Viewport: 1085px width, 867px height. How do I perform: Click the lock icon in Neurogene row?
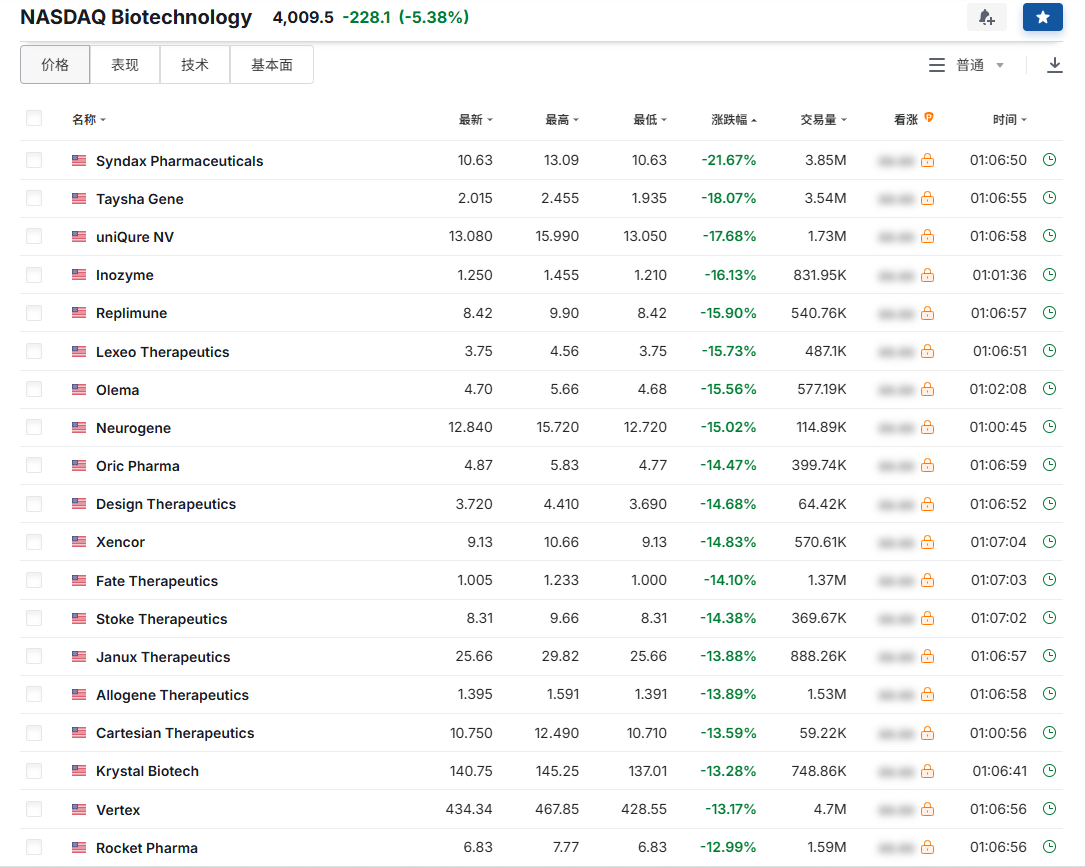pyautogui.click(x=927, y=428)
